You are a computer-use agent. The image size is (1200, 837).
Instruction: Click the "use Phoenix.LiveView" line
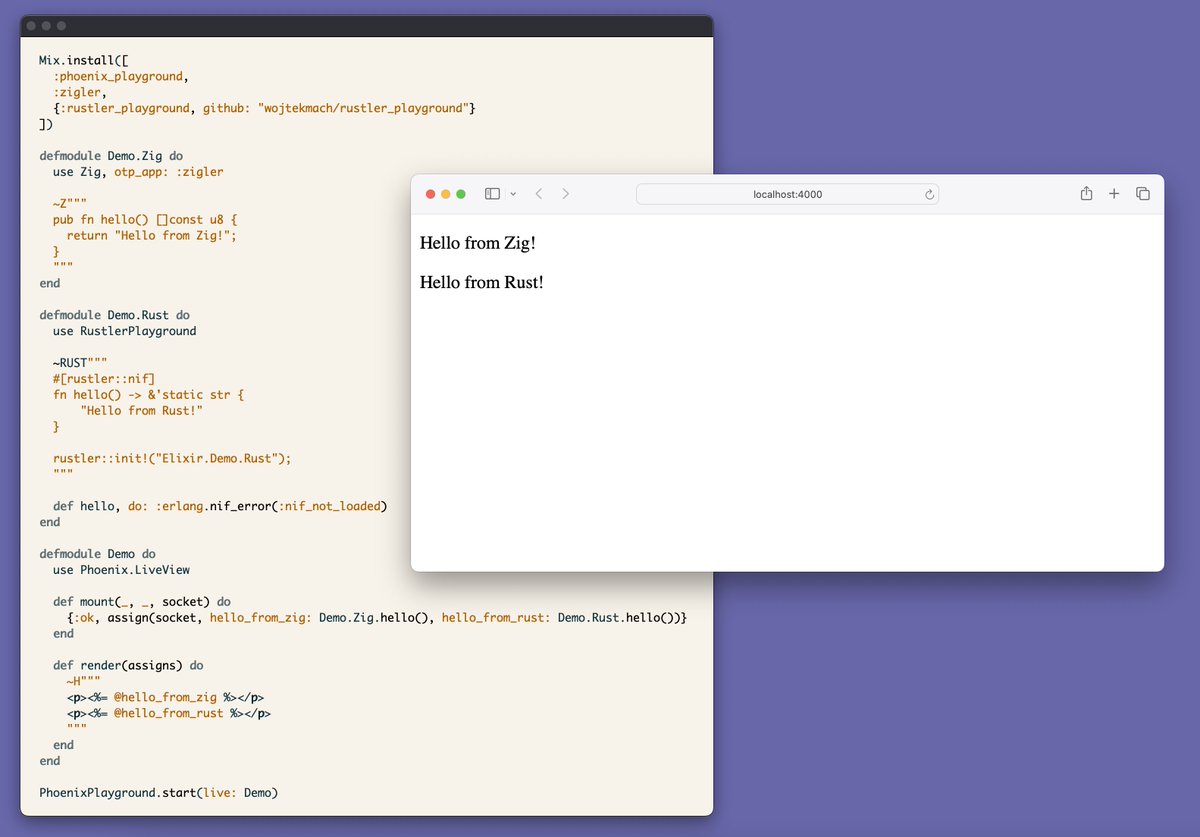pyautogui.click(x=121, y=570)
